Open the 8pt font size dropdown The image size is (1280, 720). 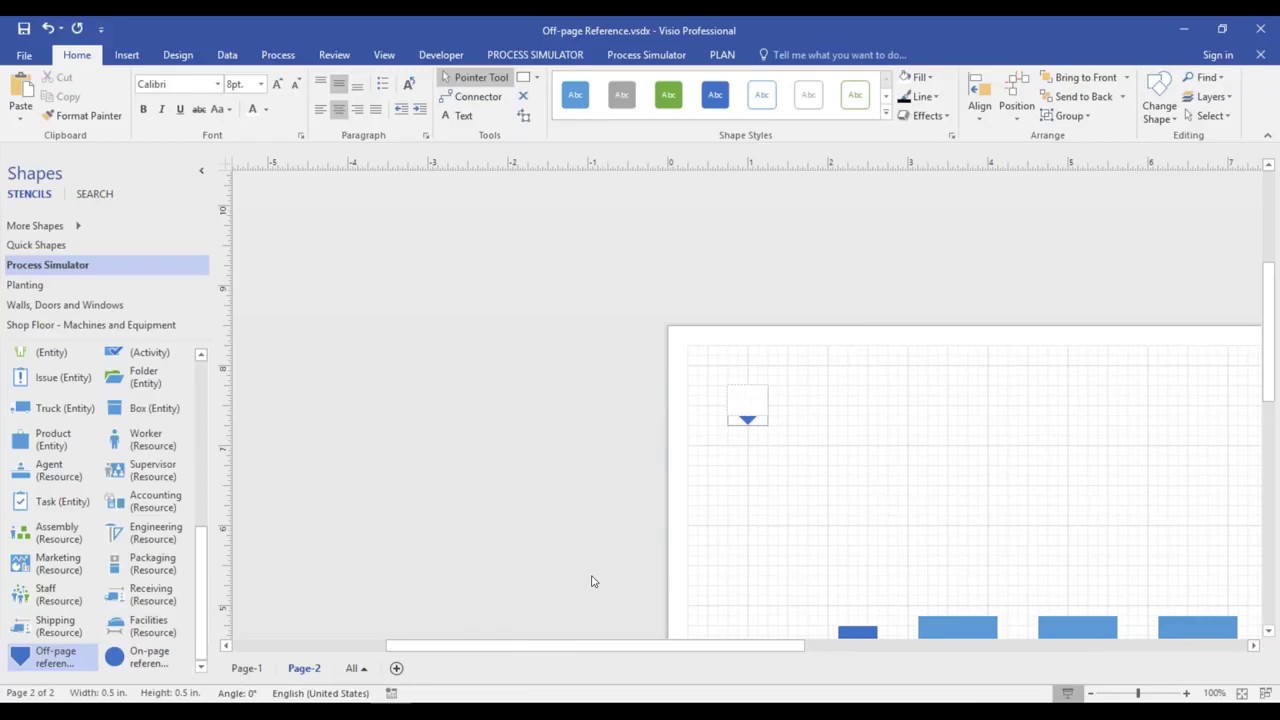pos(261,84)
